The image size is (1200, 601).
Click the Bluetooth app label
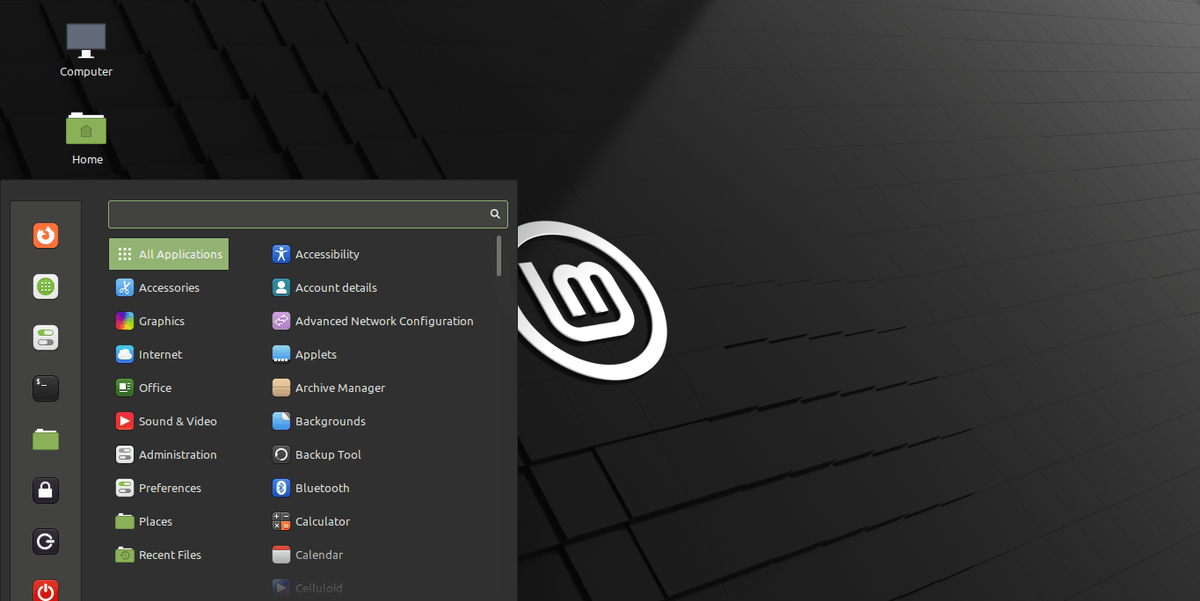pyautogui.click(x=322, y=488)
